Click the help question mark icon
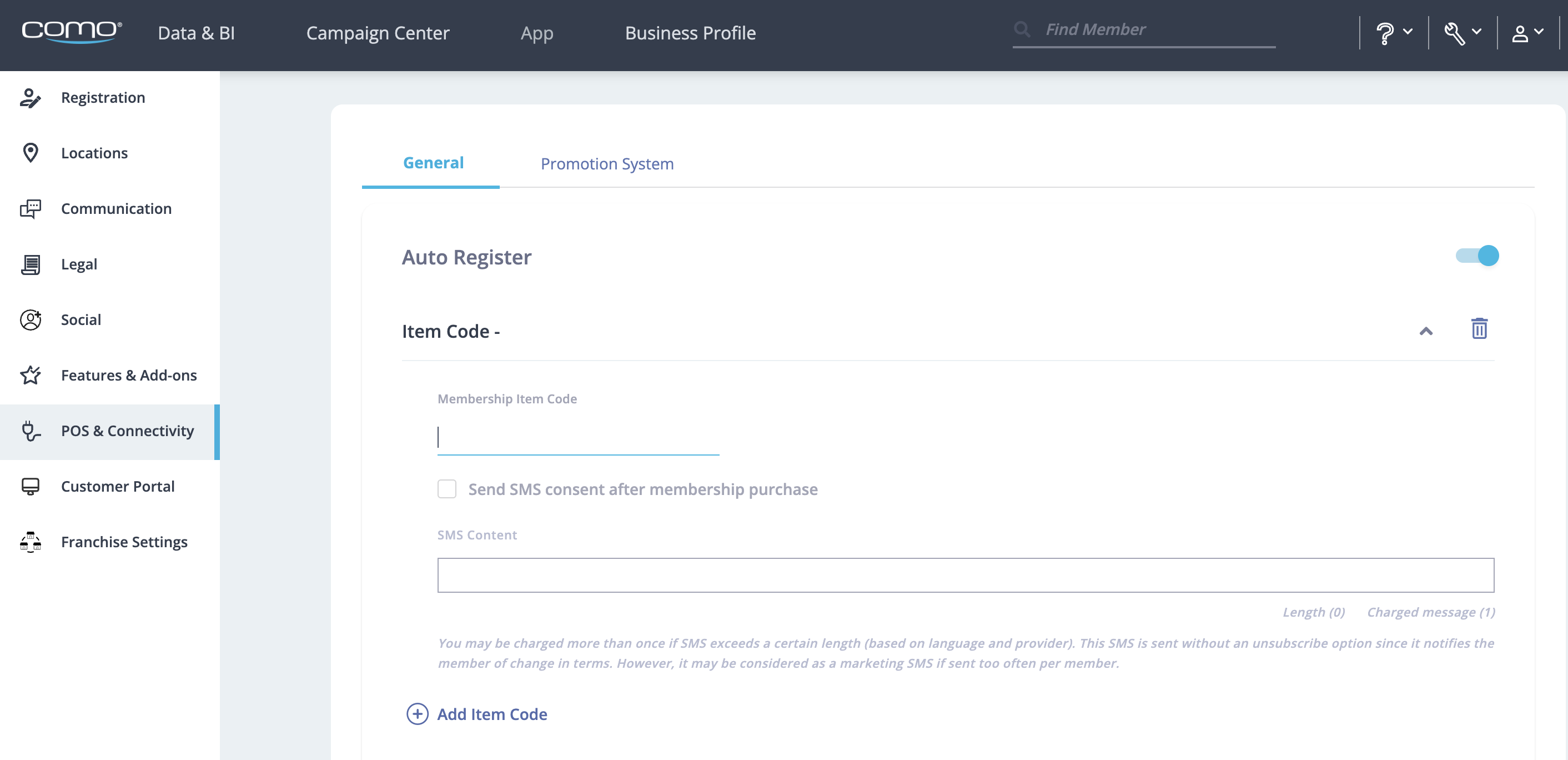Screen dimensions: 1568x760 tap(1385, 33)
